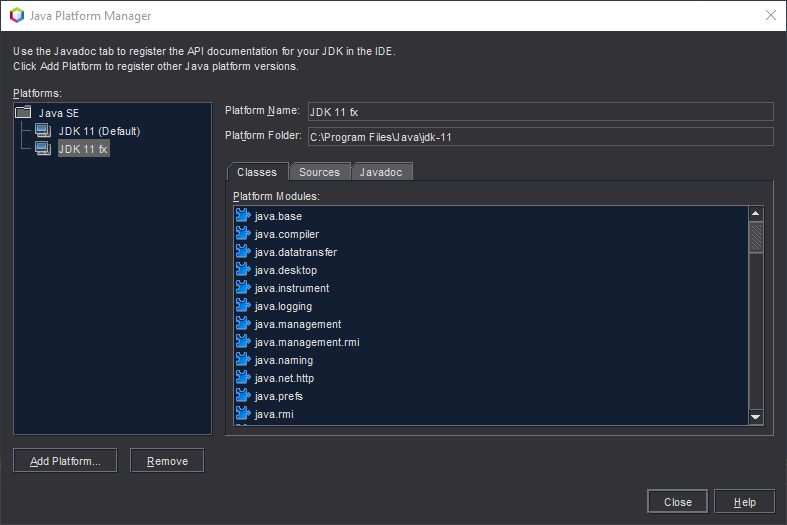Viewport: 787px width, 525px height.
Task: Open the Javadoc tab
Action: click(x=381, y=172)
